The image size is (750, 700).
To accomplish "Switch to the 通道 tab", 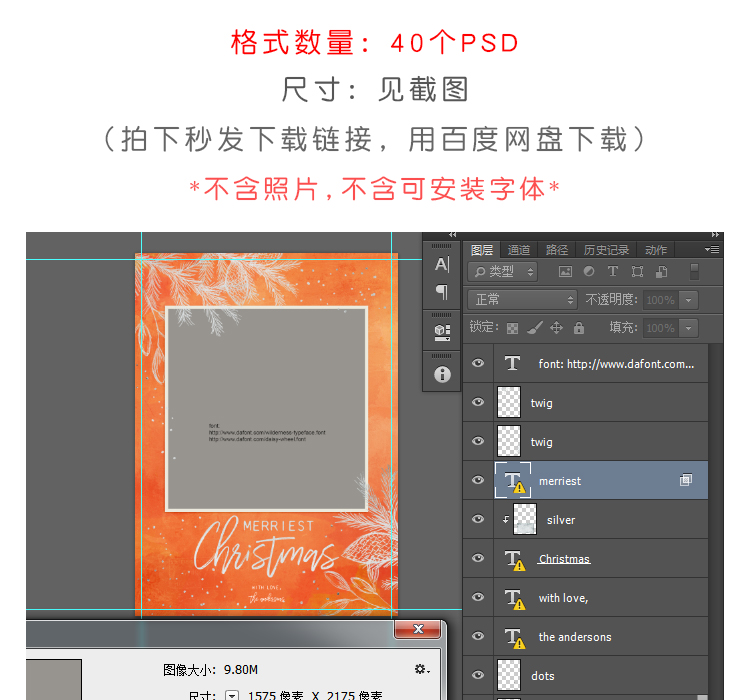I will tap(519, 250).
